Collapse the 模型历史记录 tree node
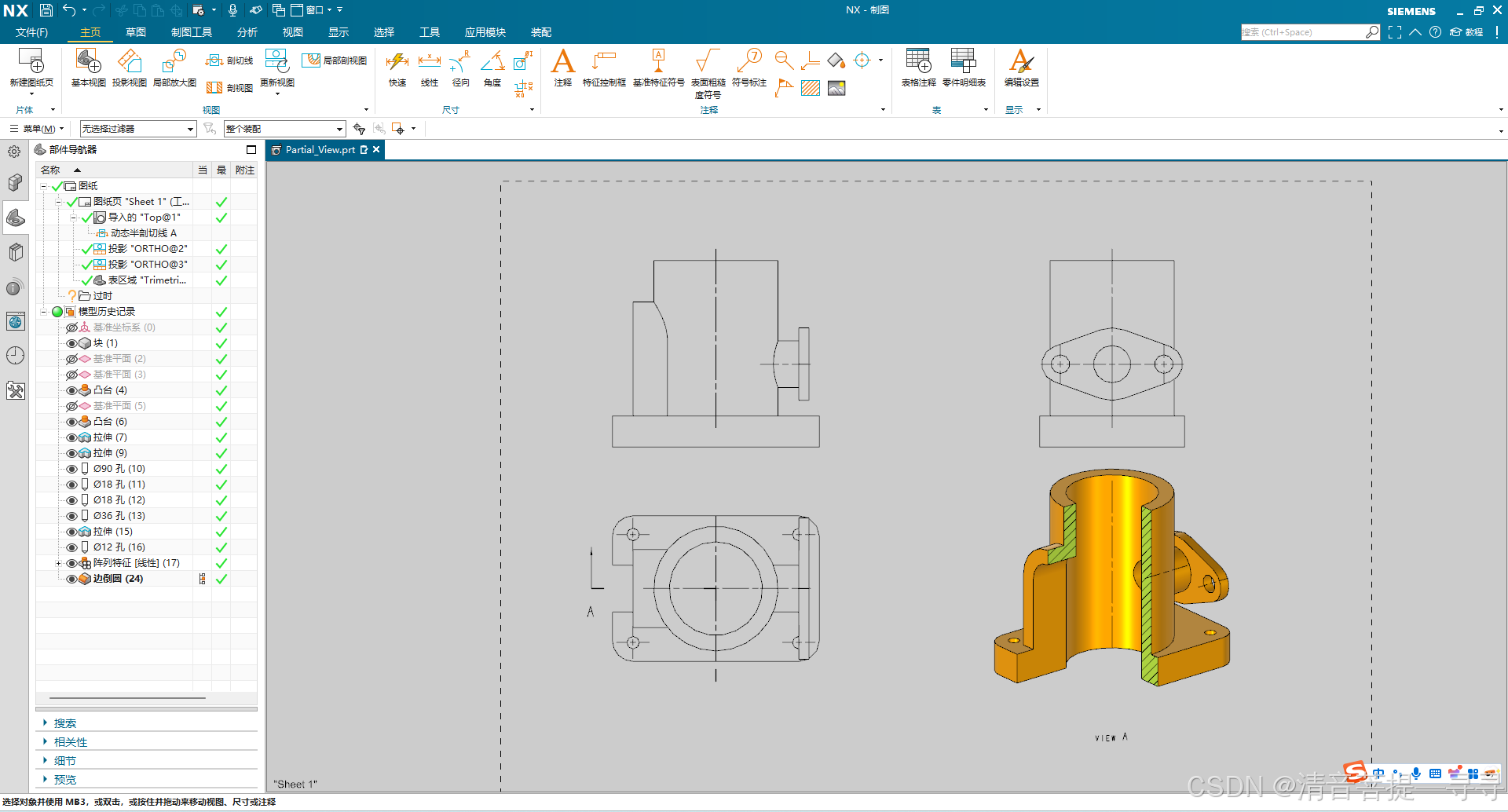 click(44, 312)
